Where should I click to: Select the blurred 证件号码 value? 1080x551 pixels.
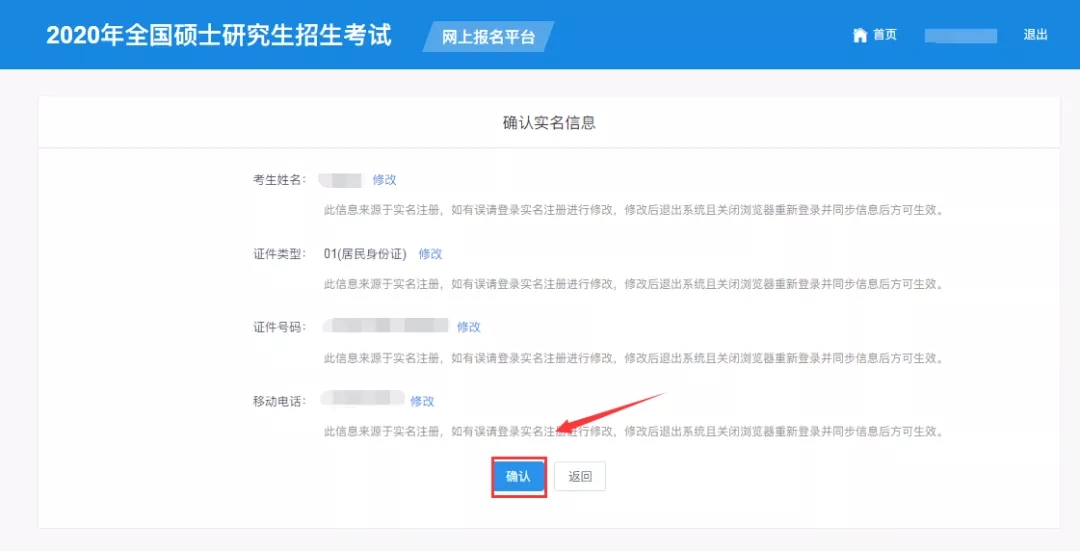click(386, 326)
